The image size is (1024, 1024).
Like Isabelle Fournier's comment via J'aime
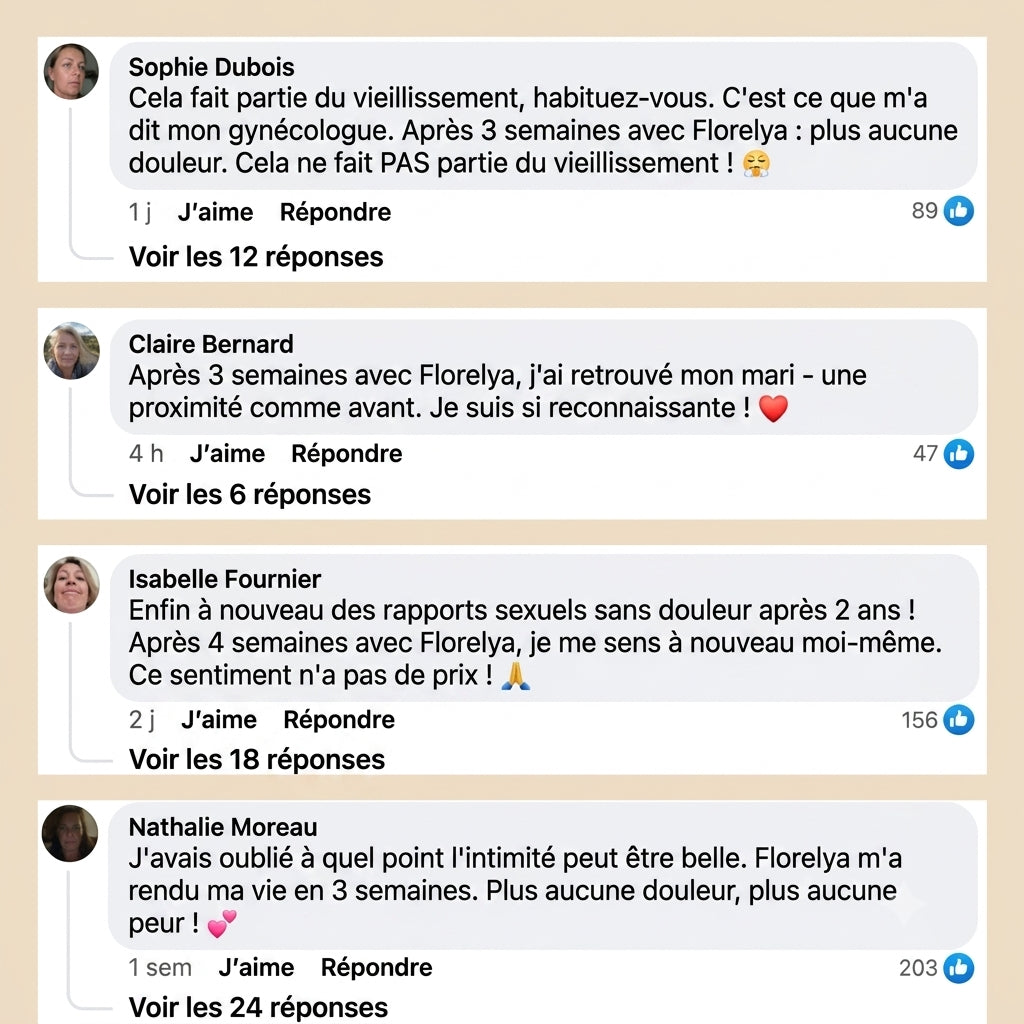(219, 720)
